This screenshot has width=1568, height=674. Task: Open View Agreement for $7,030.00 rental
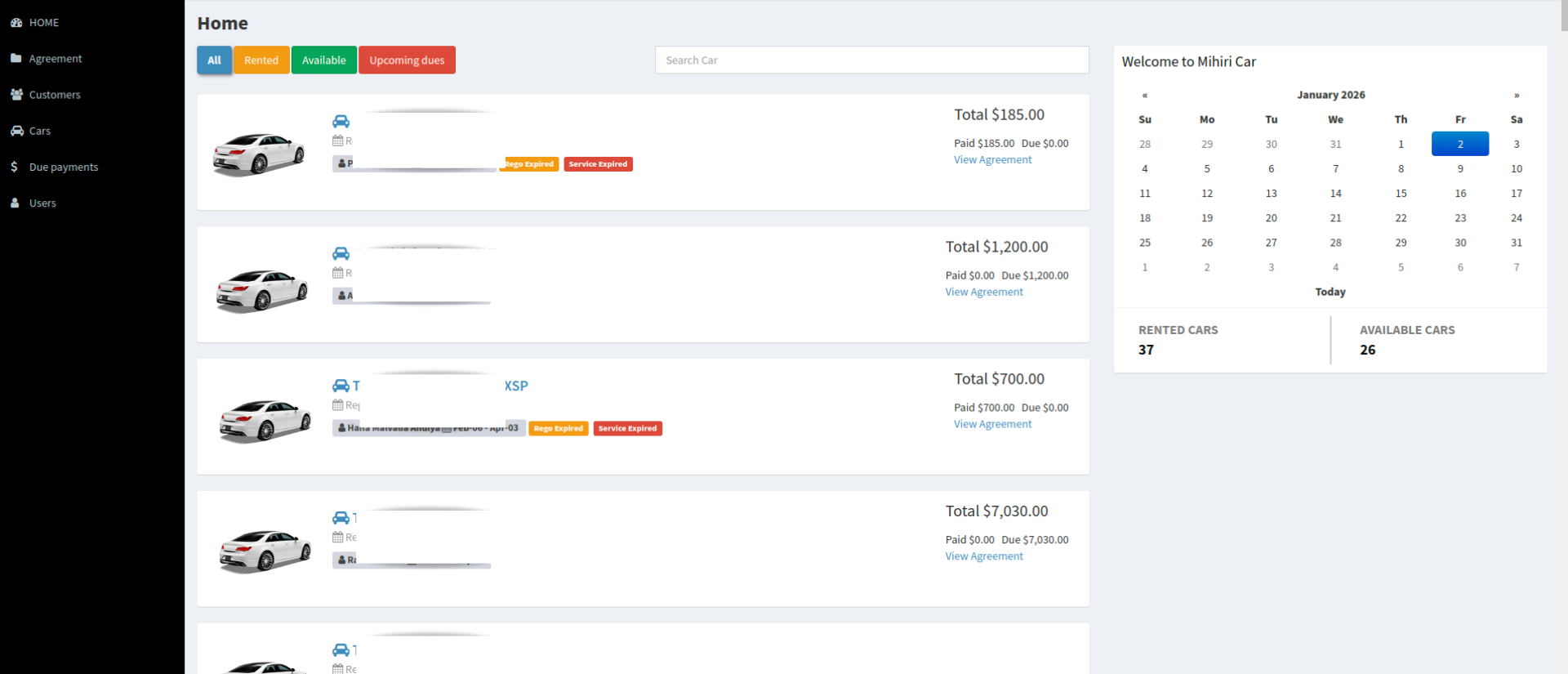(x=984, y=557)
